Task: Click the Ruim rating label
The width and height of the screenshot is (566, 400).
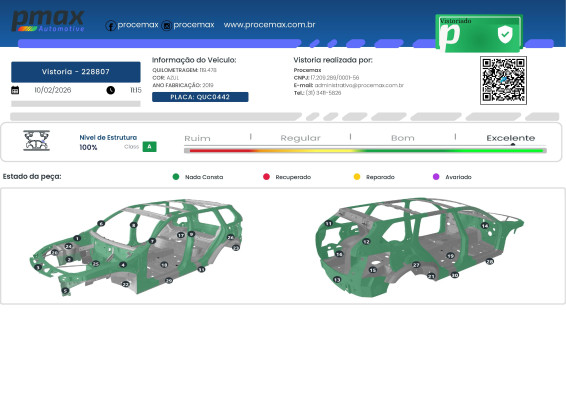Action: point(197,138)
